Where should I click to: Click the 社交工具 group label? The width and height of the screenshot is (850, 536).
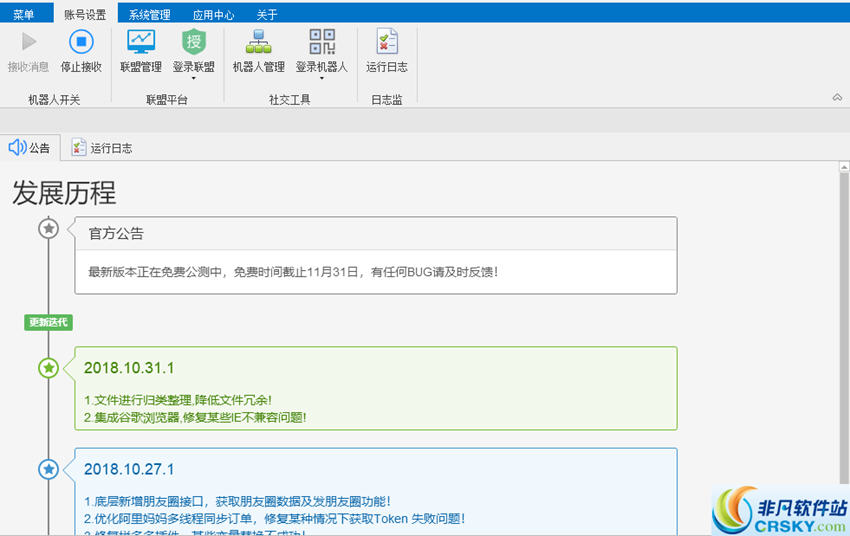coord(290,100)
